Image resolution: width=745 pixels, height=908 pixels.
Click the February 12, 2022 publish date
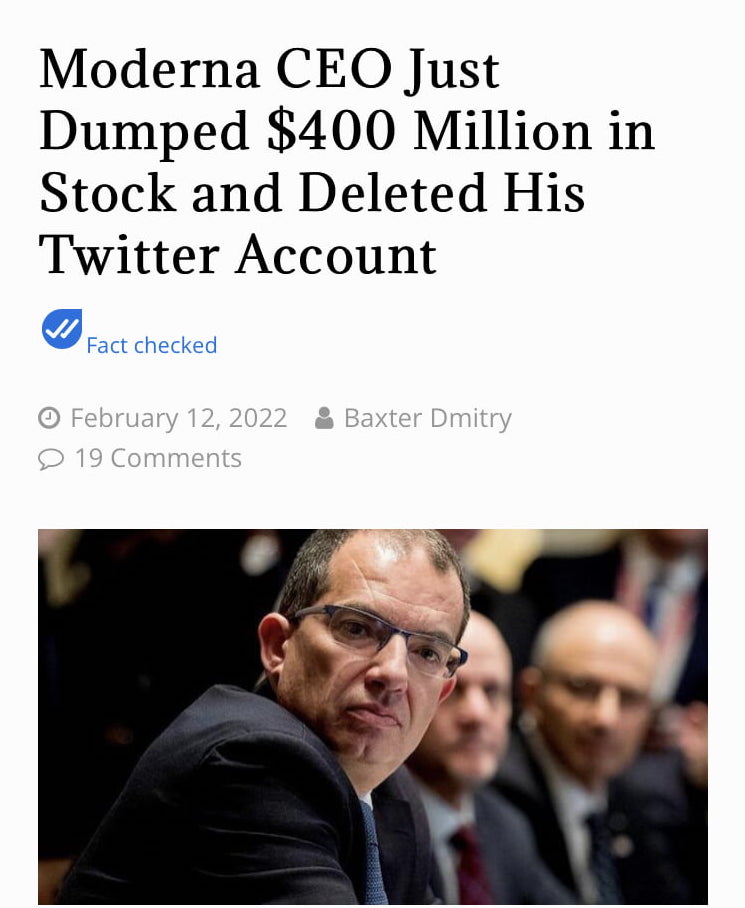[178, 418]
